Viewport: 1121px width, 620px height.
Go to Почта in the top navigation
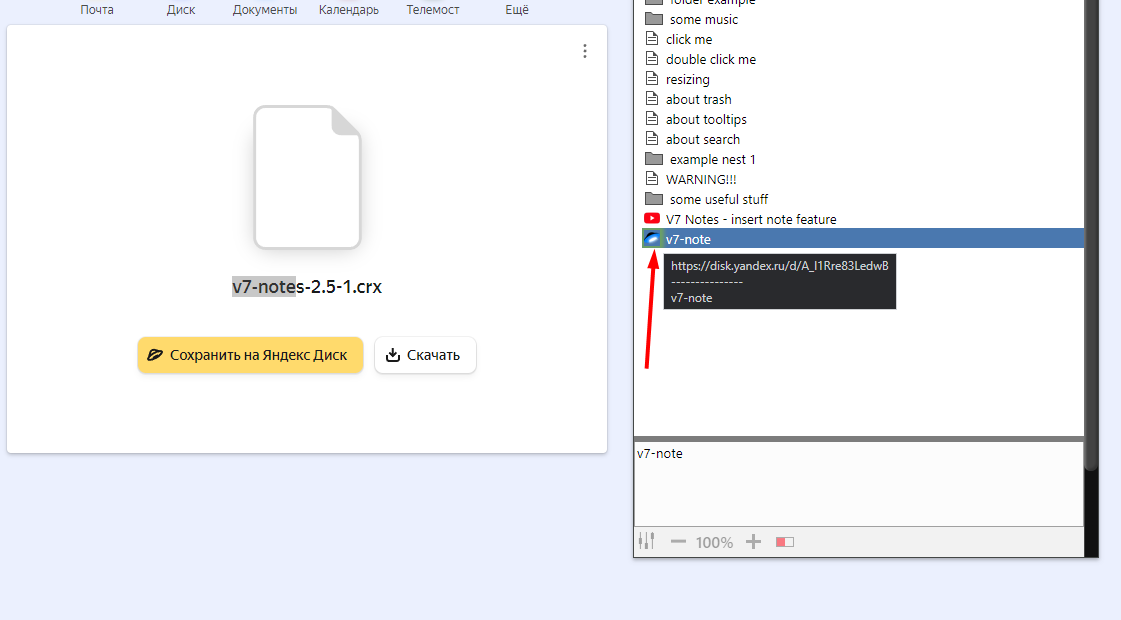(x=97, y=10)
